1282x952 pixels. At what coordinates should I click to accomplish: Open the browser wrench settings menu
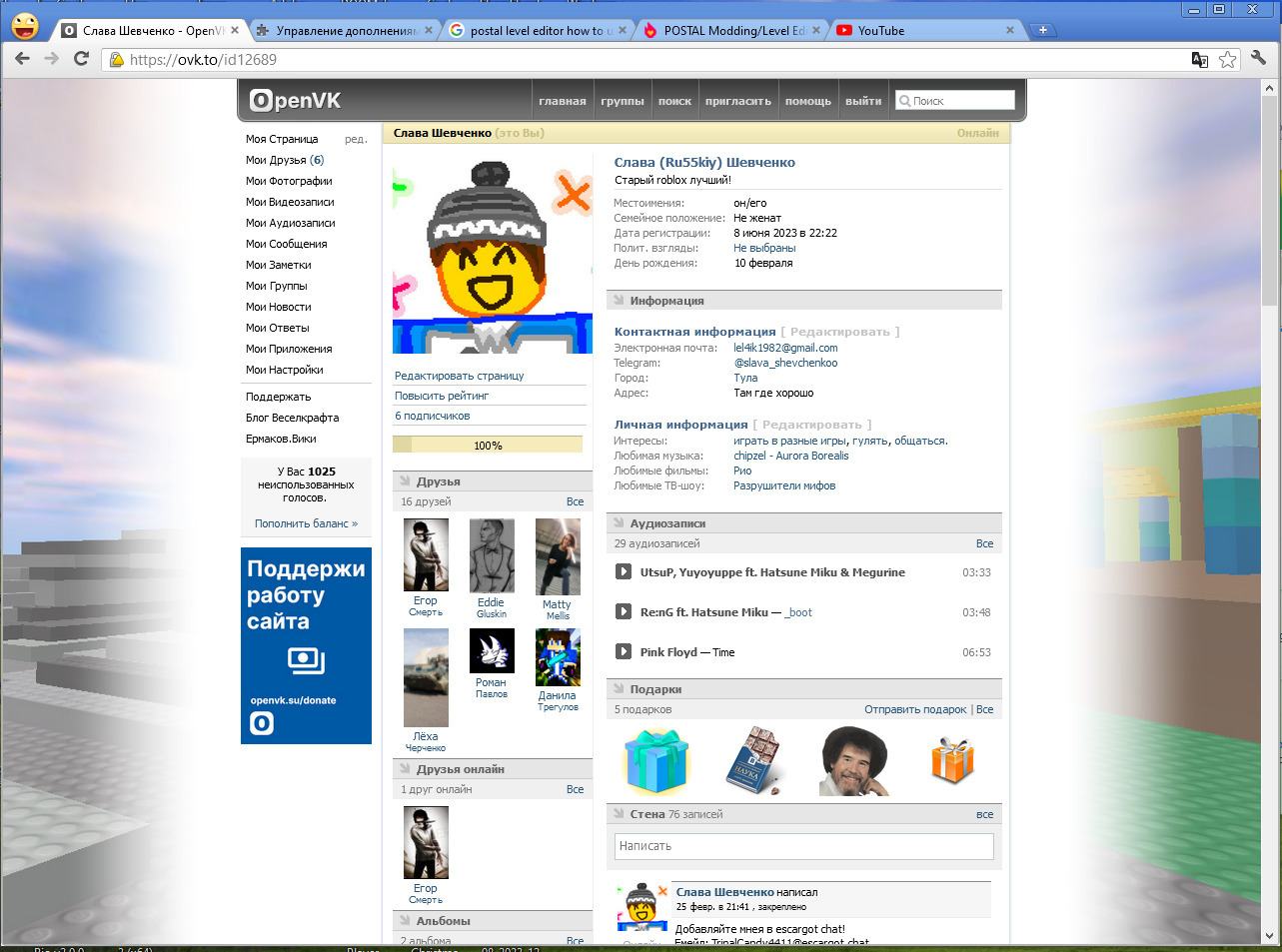pos(1259,59)
